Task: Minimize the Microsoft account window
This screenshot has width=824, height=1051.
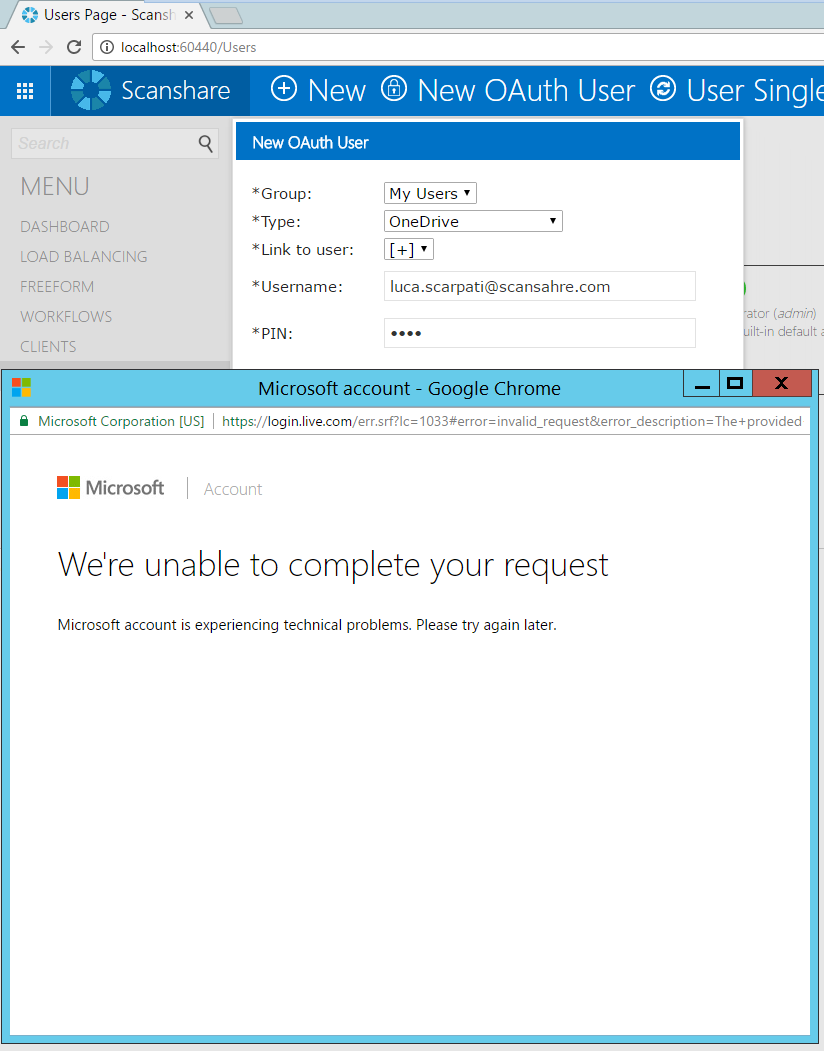Action: (x=702, y=384)
